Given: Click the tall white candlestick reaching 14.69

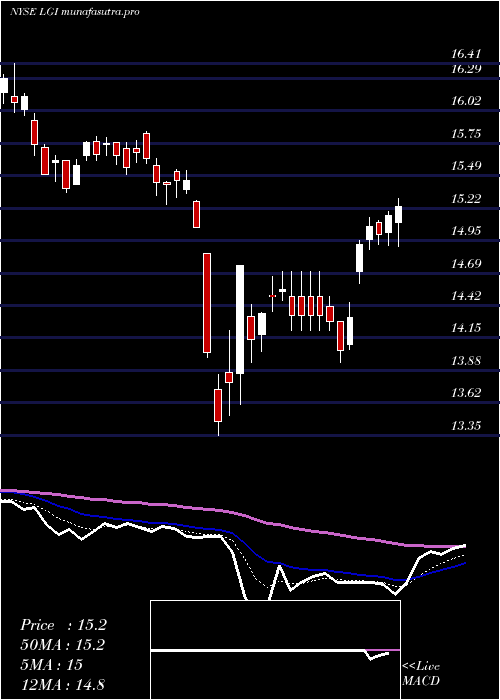Looking at the screenshot, I should (240, 319).
